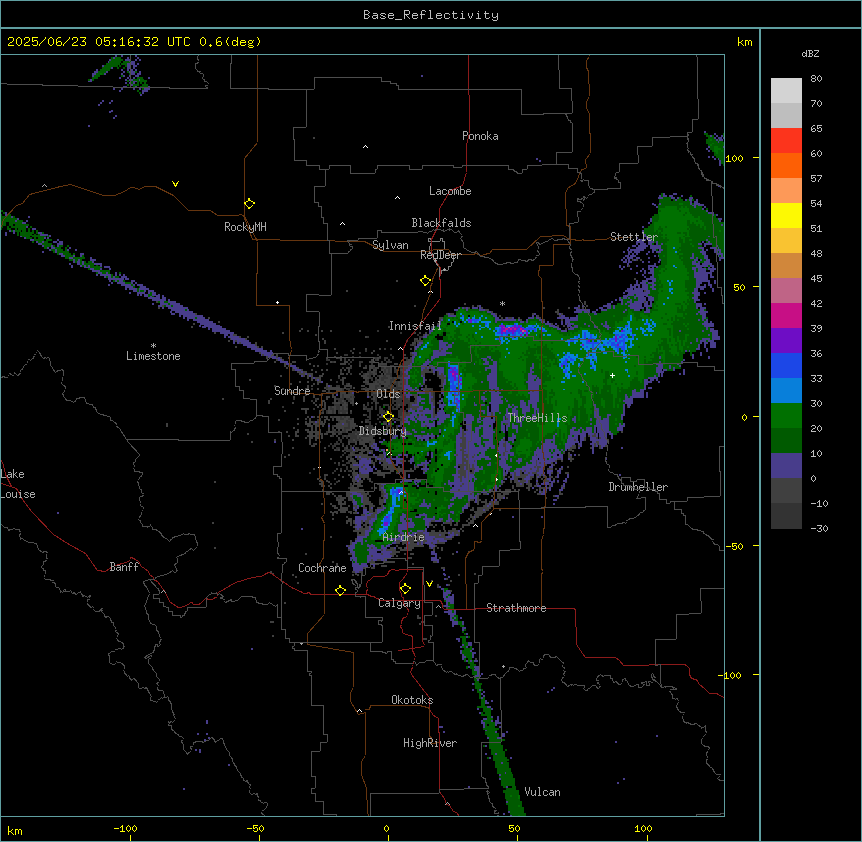Click the yellow V marker northwest of RockyMH

175,184
